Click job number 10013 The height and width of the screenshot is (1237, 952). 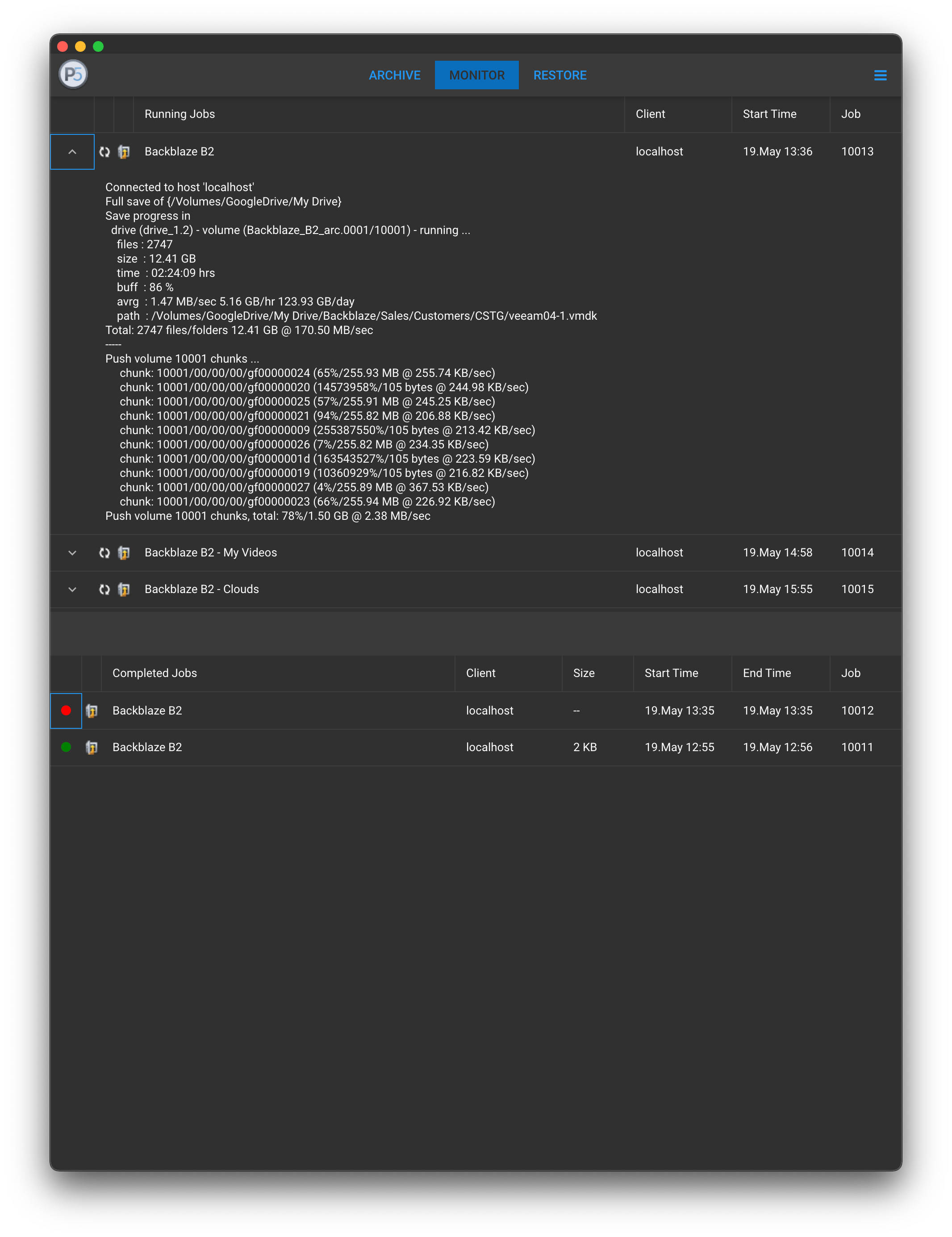tap(857, 152)
